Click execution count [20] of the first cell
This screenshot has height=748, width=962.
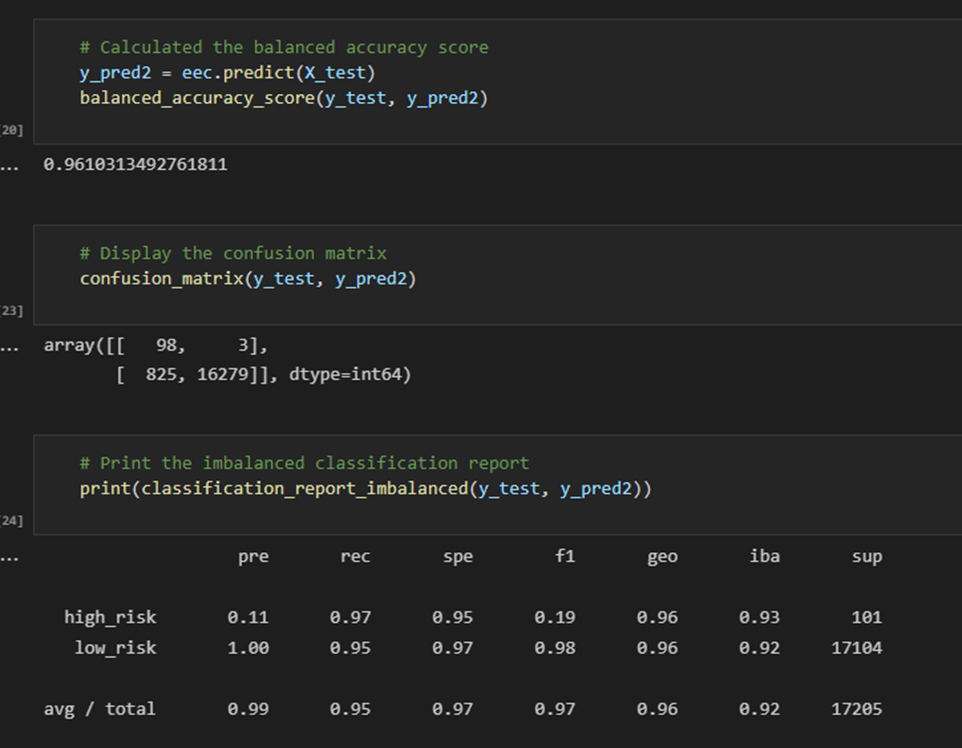point(12,130)
